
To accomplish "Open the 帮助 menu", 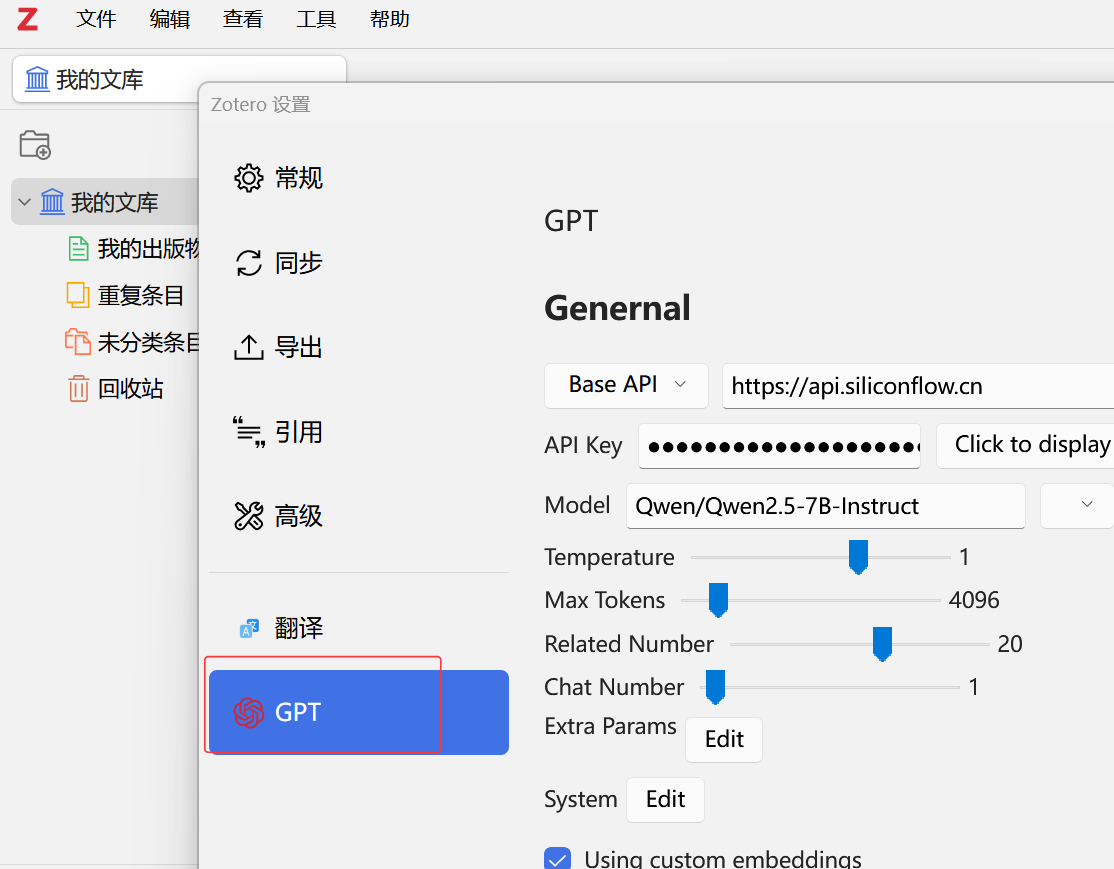I will (x=389, y=18).
